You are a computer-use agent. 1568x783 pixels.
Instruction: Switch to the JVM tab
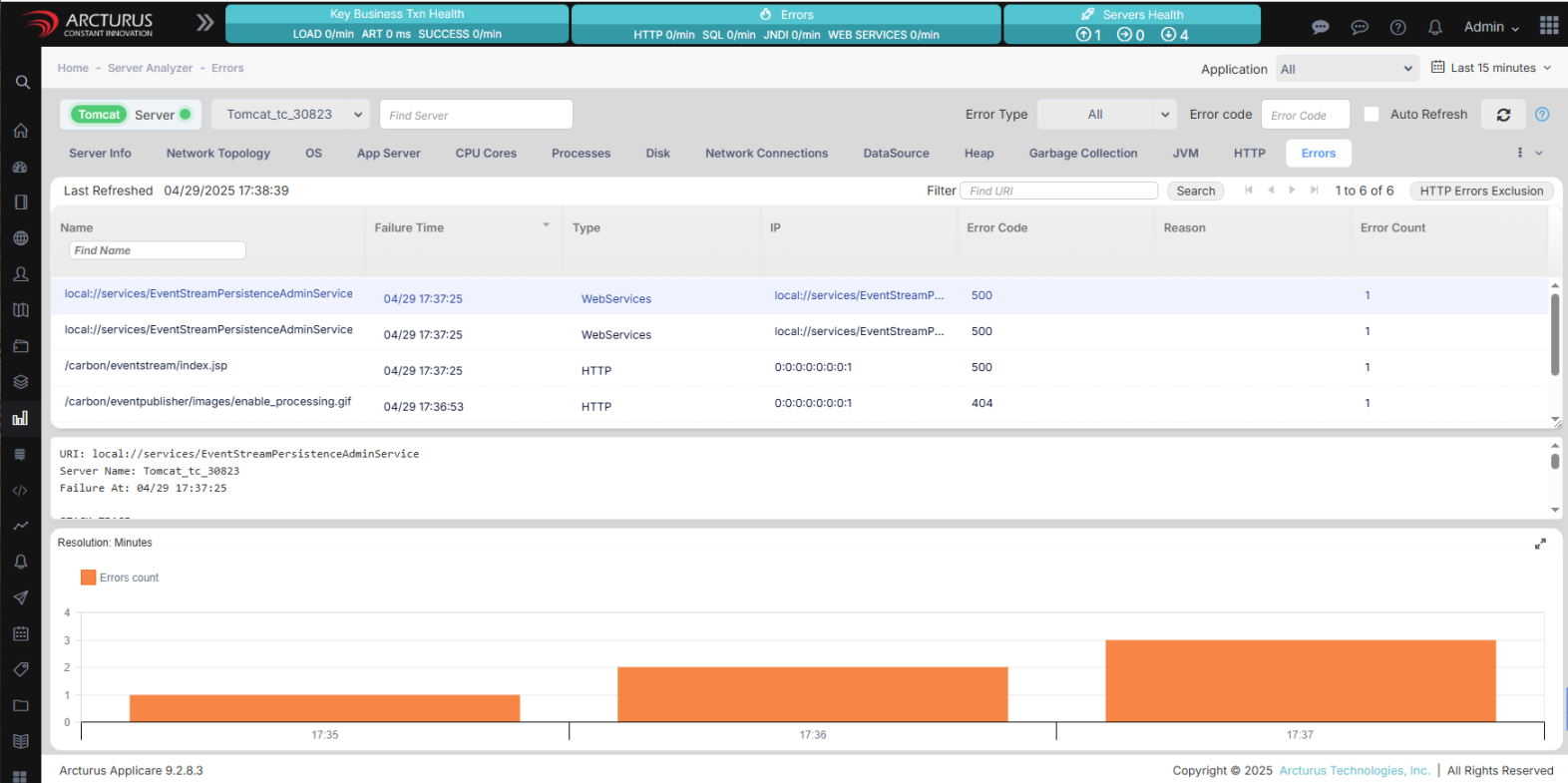(x=1186, y=154)
